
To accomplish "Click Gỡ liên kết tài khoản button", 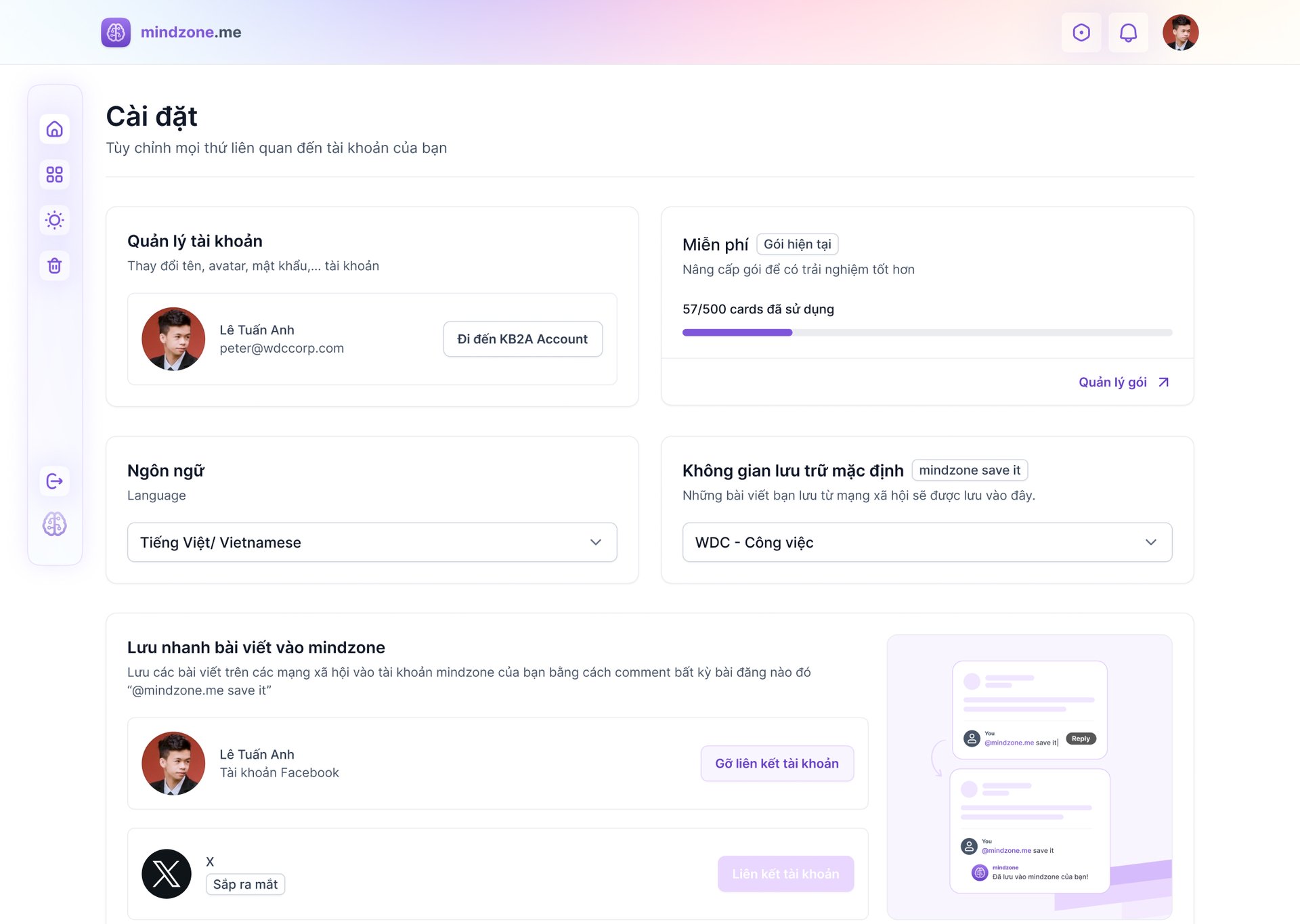I will coord(777,764).
